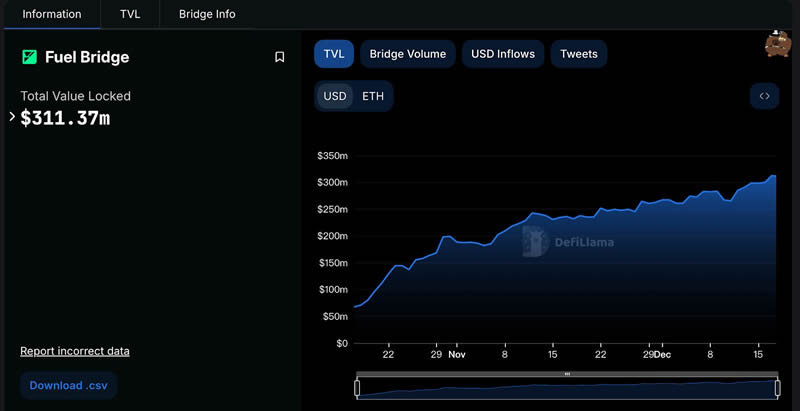Toggle the Bridge Volume chart metric
This screenshot has width=800, height=411.
(x=408, y=54)
